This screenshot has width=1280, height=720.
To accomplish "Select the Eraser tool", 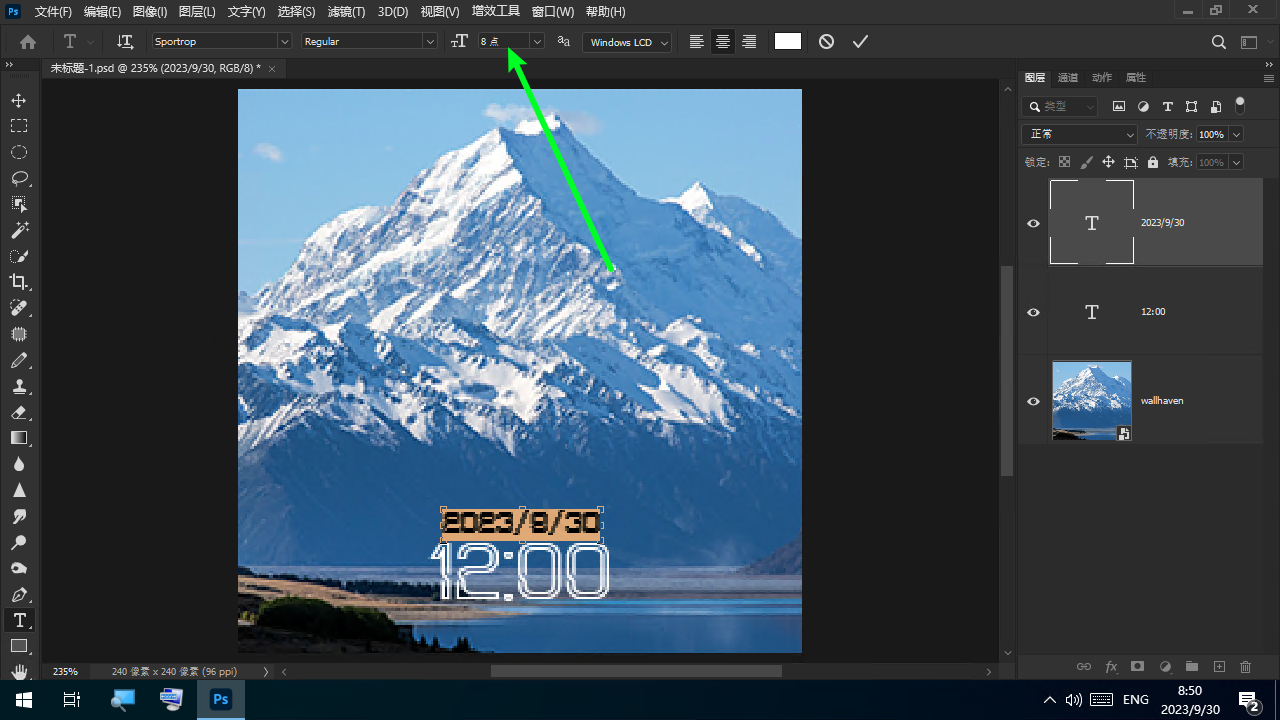I will point(19,412).
